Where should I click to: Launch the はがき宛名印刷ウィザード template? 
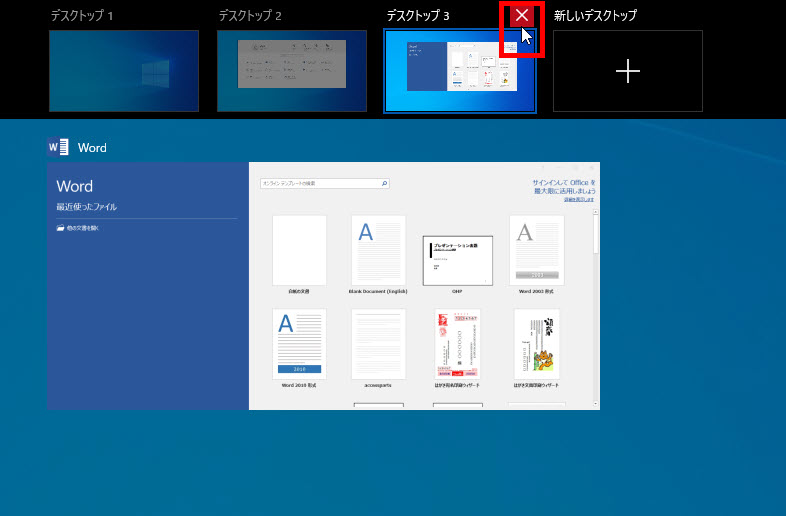[457, 343]
